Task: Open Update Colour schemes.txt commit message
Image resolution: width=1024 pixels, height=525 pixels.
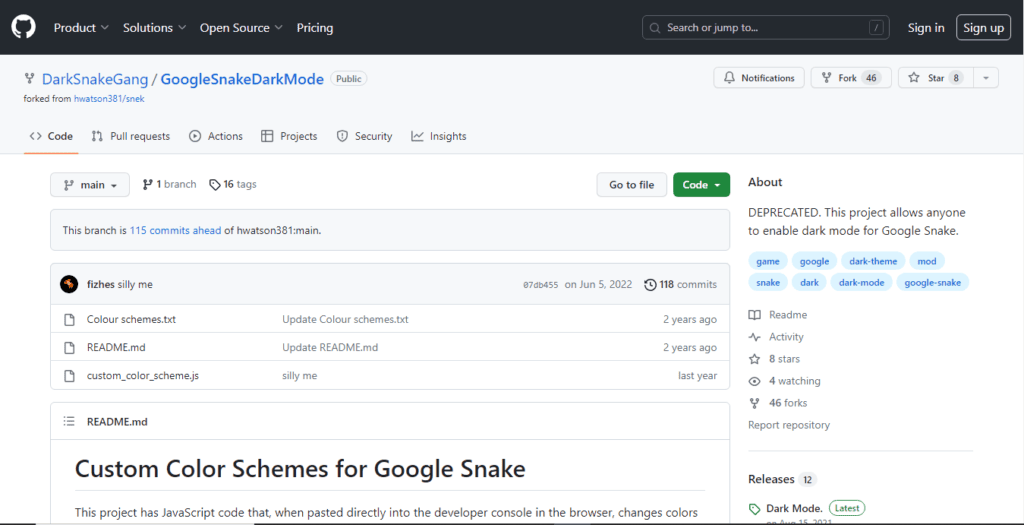Action: 345,319
